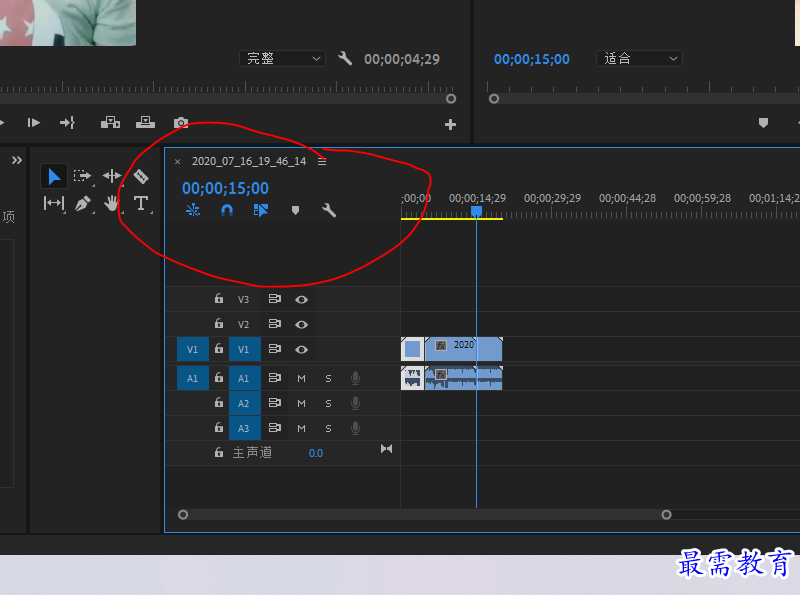Click master track volume value 0.0
This screenshot has height=595, width=800.
(316, 453)
